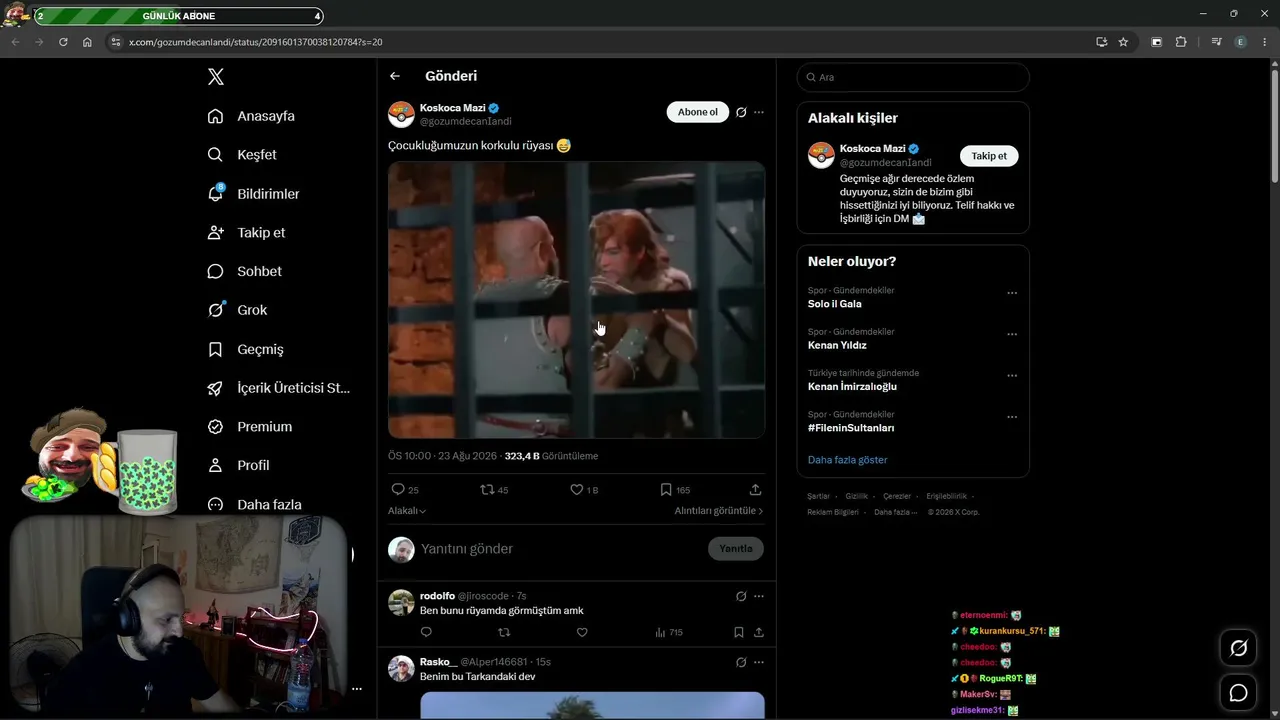
Task: Open Solo il Gala trend
Action: (834, 304)
